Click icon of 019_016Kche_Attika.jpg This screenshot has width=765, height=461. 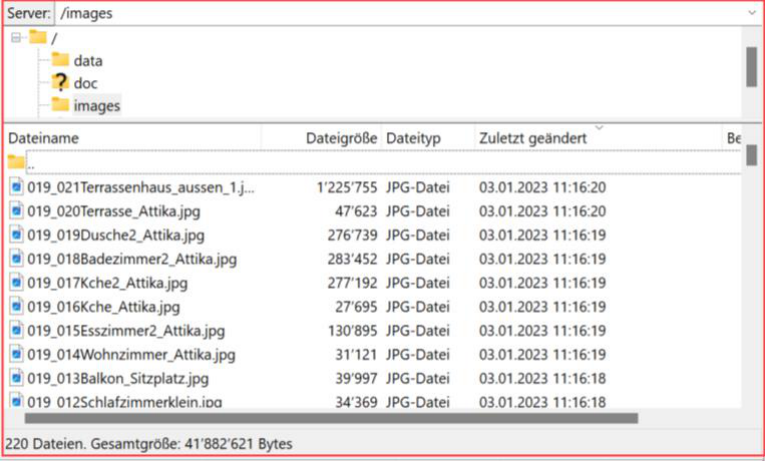pos(17,306)
